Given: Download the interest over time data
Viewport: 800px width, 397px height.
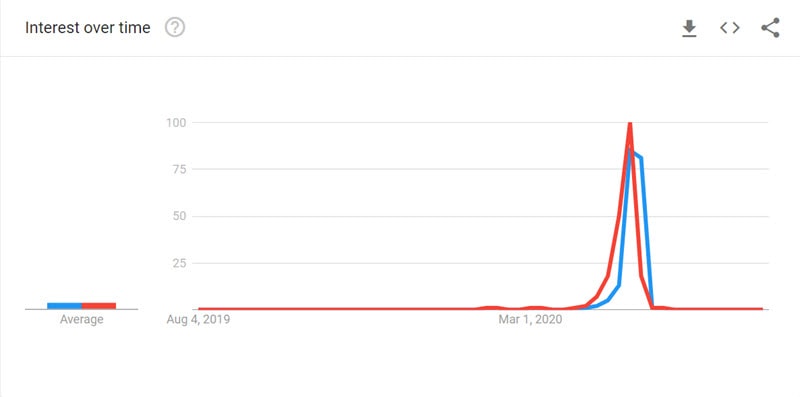Looking at the screenshot, I should coord(689,29).
